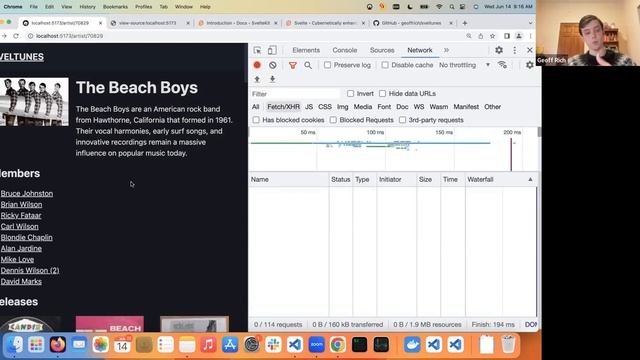Open App Store from the dock
Screen dimensions: 640x360
(230, 344)
